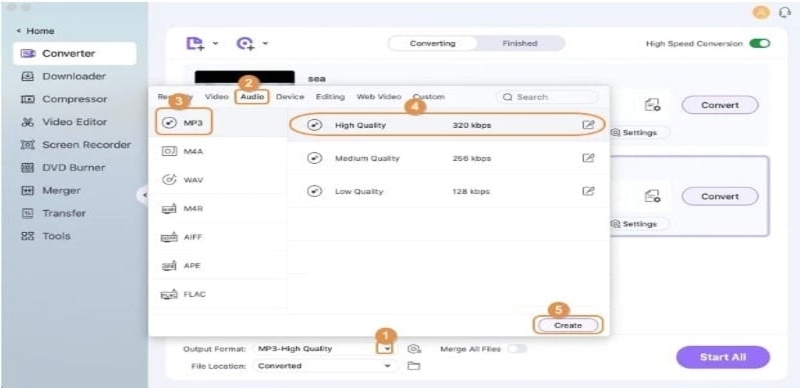The height and width of the screenshot is (388, 800).
Task: Open Tools from the sidebar
Action: click(74, 236)
